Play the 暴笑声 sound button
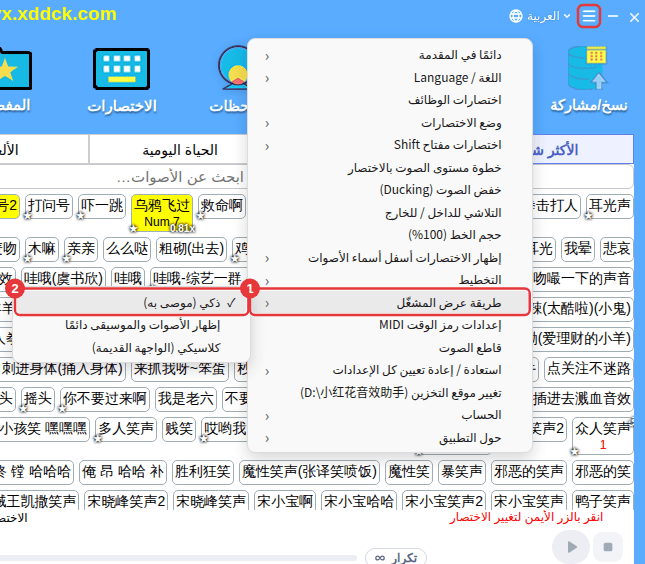 [462, 471]
